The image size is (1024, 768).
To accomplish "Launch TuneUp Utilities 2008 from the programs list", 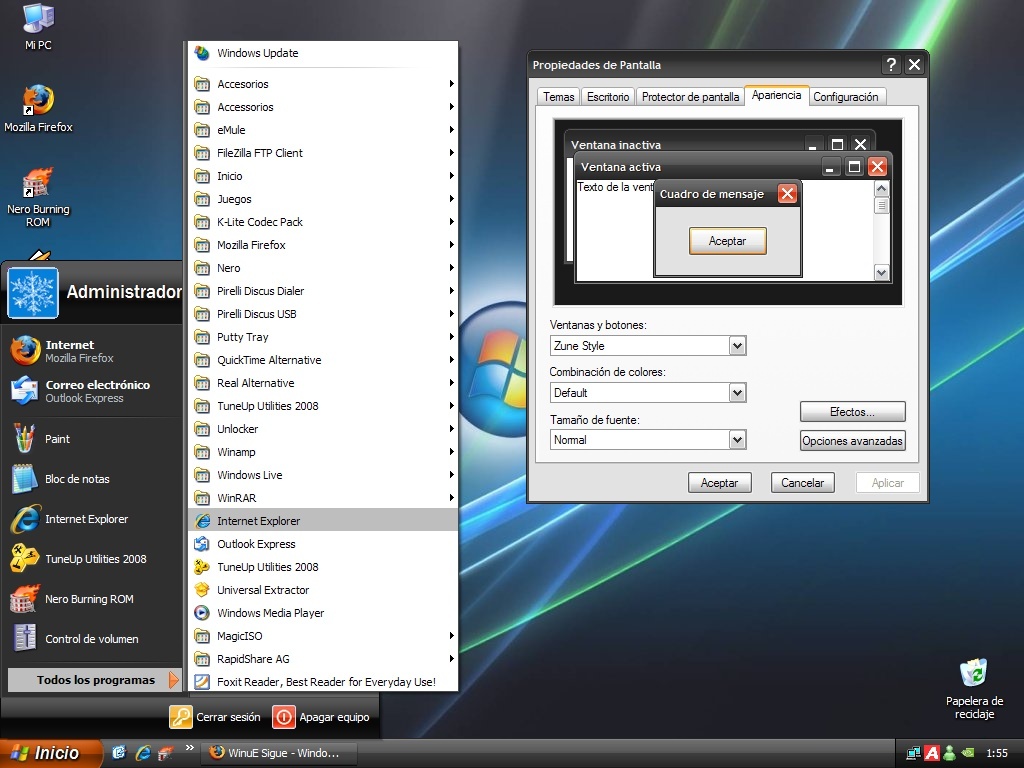I will click(323, 567).
